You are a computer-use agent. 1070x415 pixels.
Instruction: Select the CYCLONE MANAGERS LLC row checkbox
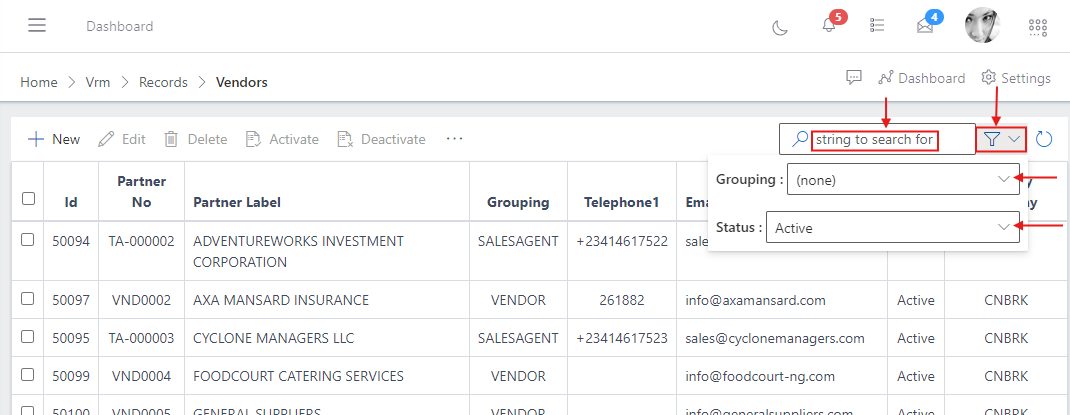[x=28, y=337]
